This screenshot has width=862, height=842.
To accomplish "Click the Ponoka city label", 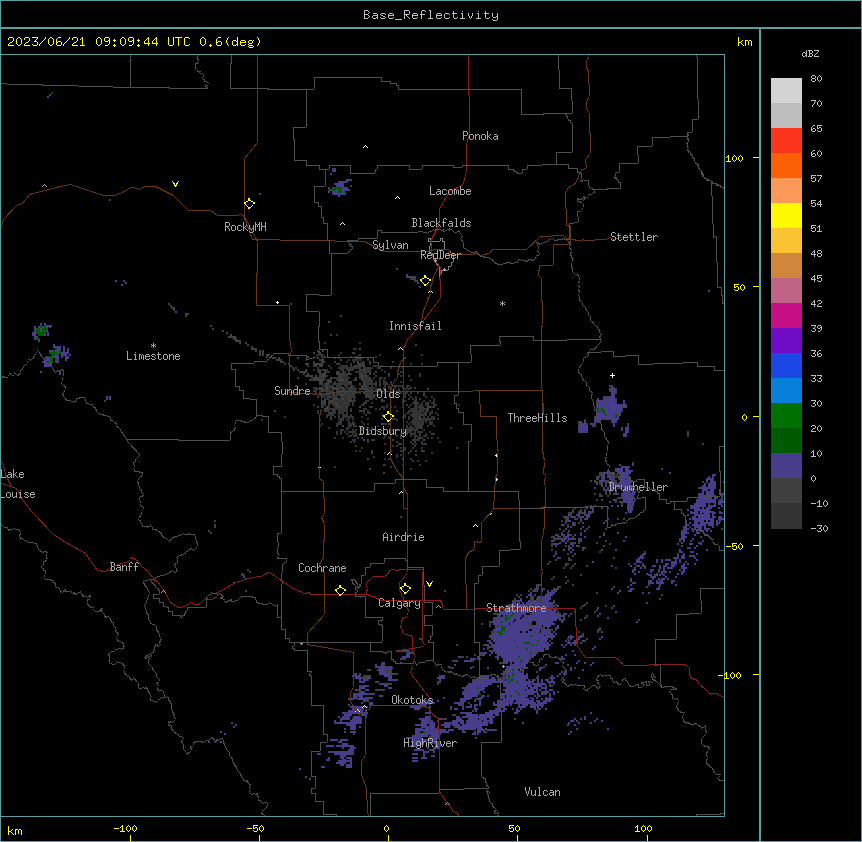I will [x=480, y=136].
